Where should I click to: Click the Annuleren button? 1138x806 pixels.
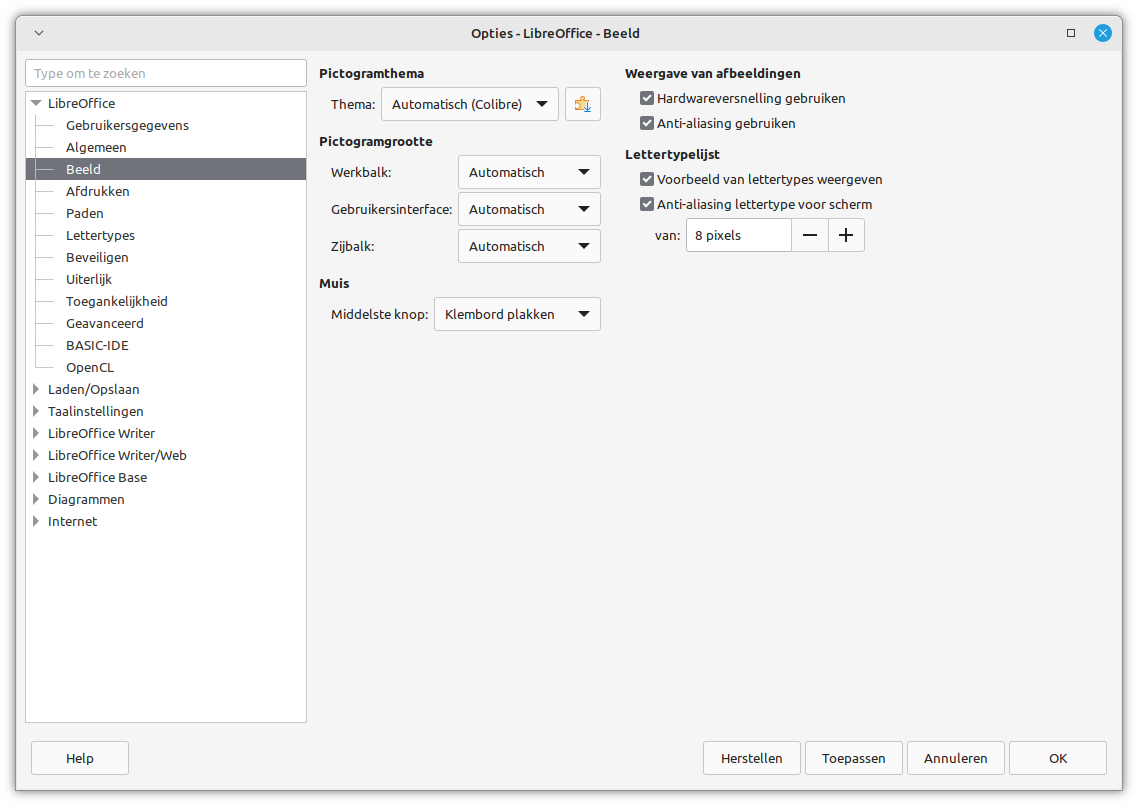coord(956,758)
